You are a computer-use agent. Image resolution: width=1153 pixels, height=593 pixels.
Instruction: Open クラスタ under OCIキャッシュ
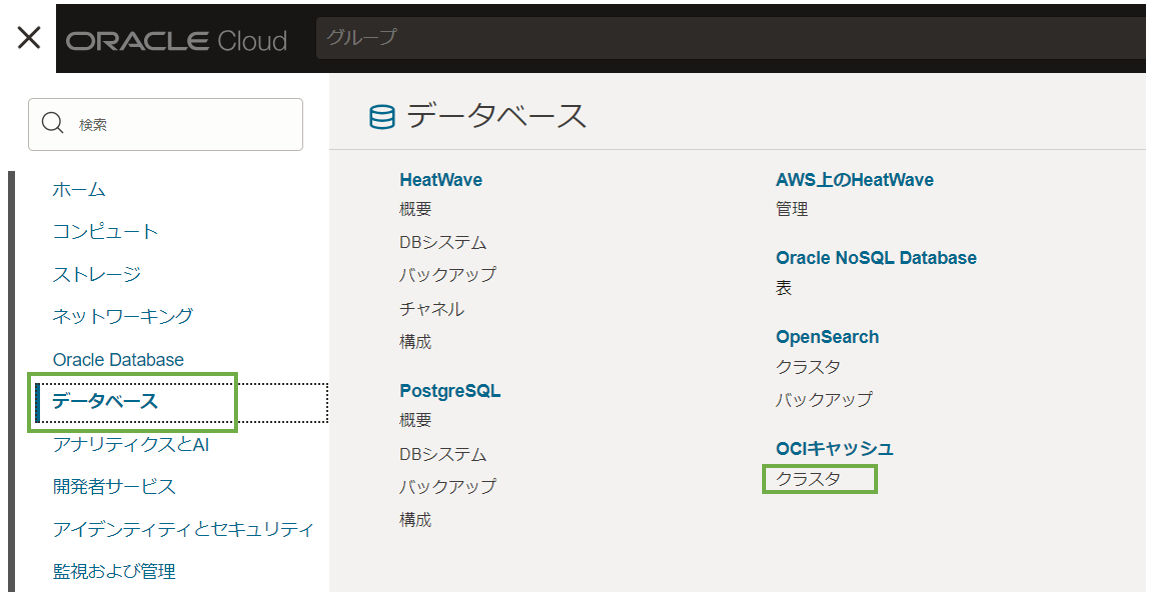808,479
